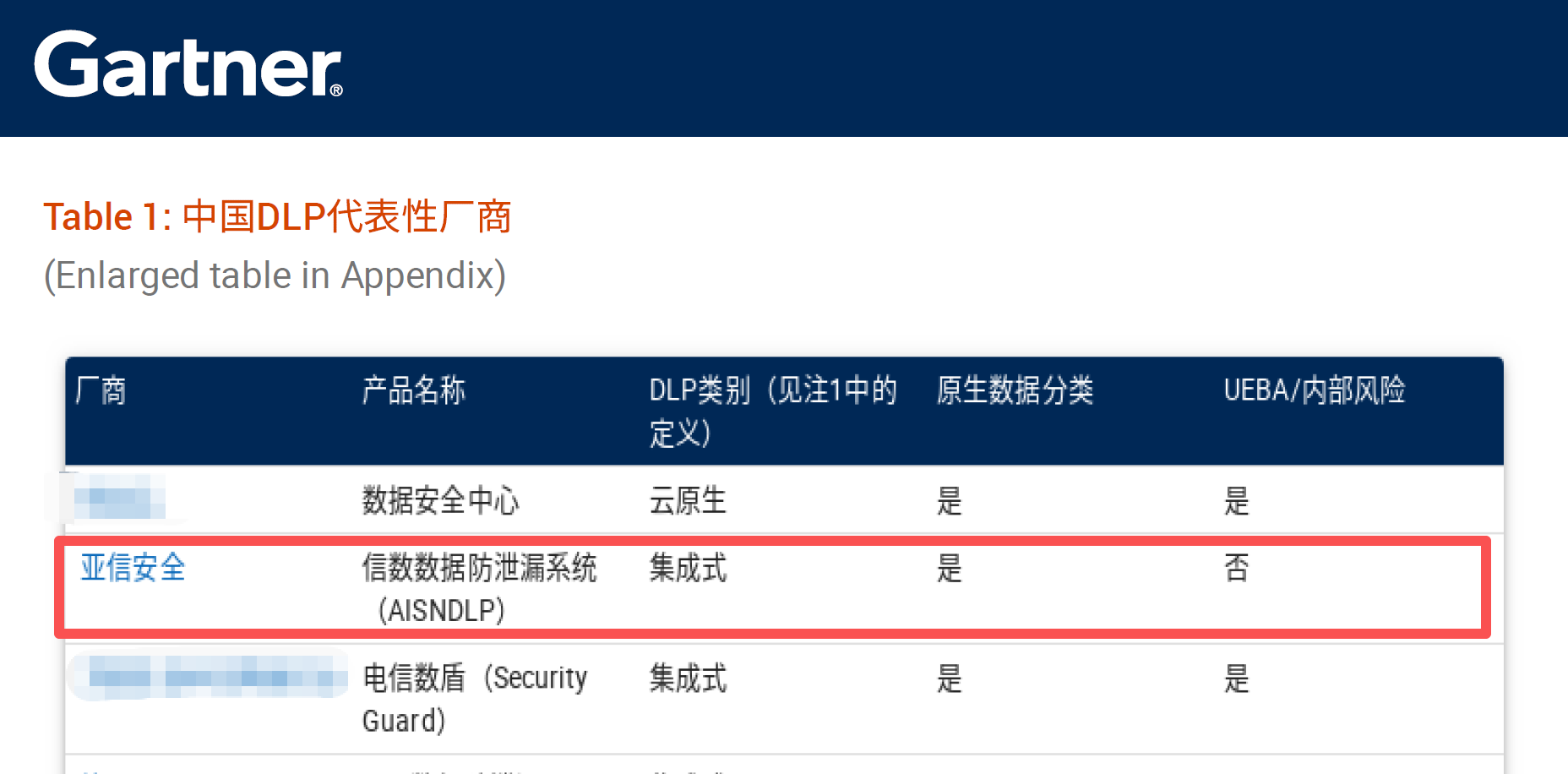This screenshot has width=1568, height=774.
Task: Open the 亚信安全 vendor link
Action: 133,568
